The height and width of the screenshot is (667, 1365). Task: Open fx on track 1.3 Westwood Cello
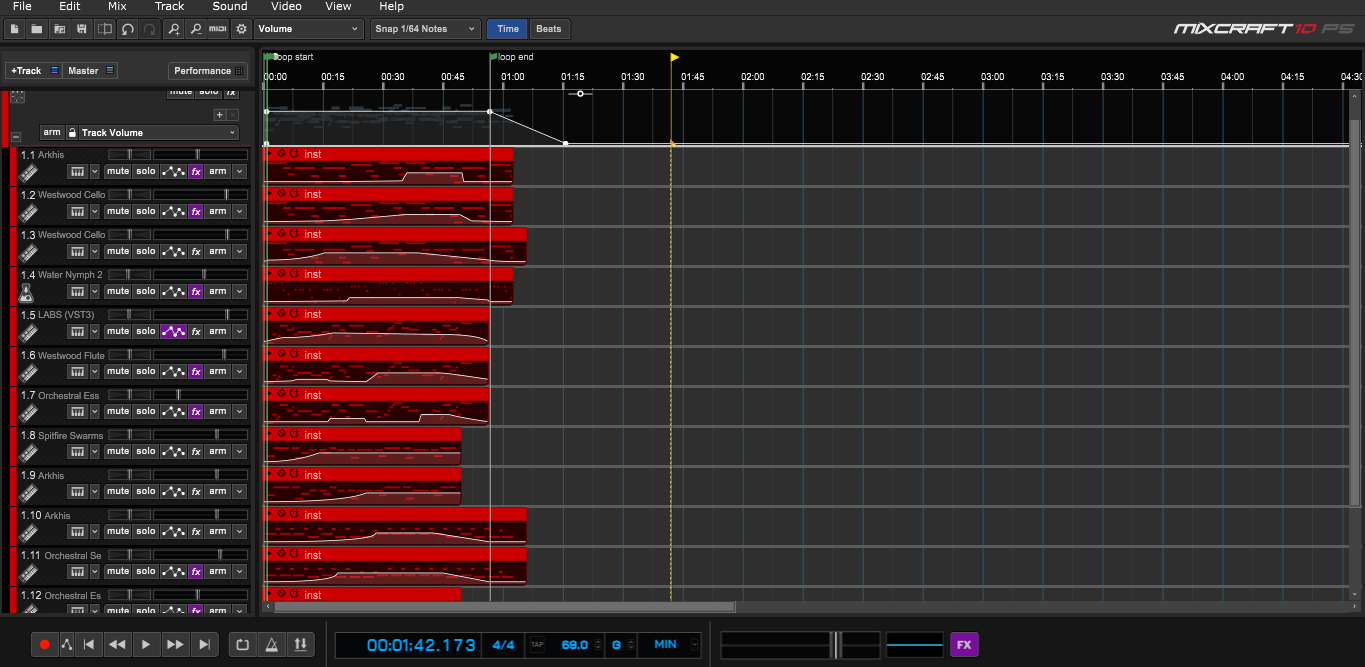(196, 251)
